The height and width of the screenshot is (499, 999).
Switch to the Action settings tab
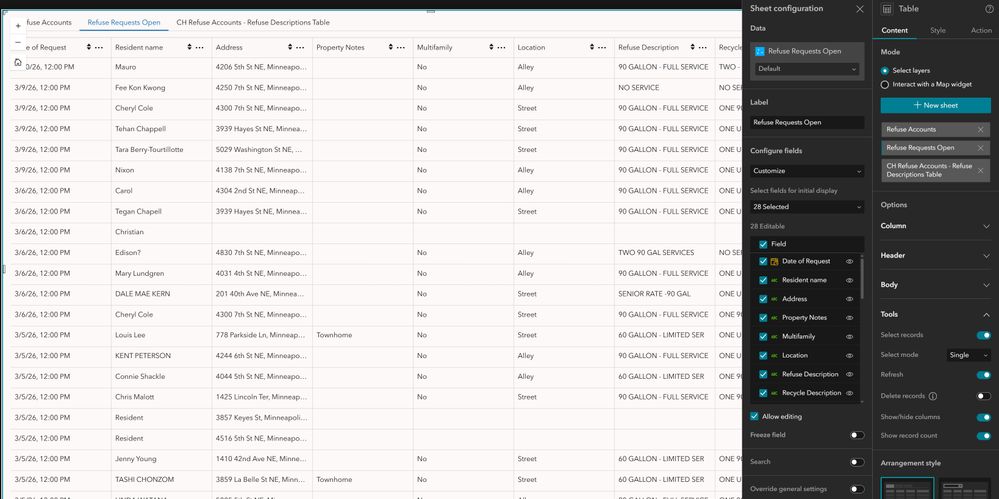pyautogui.click(x=981, y=30)
